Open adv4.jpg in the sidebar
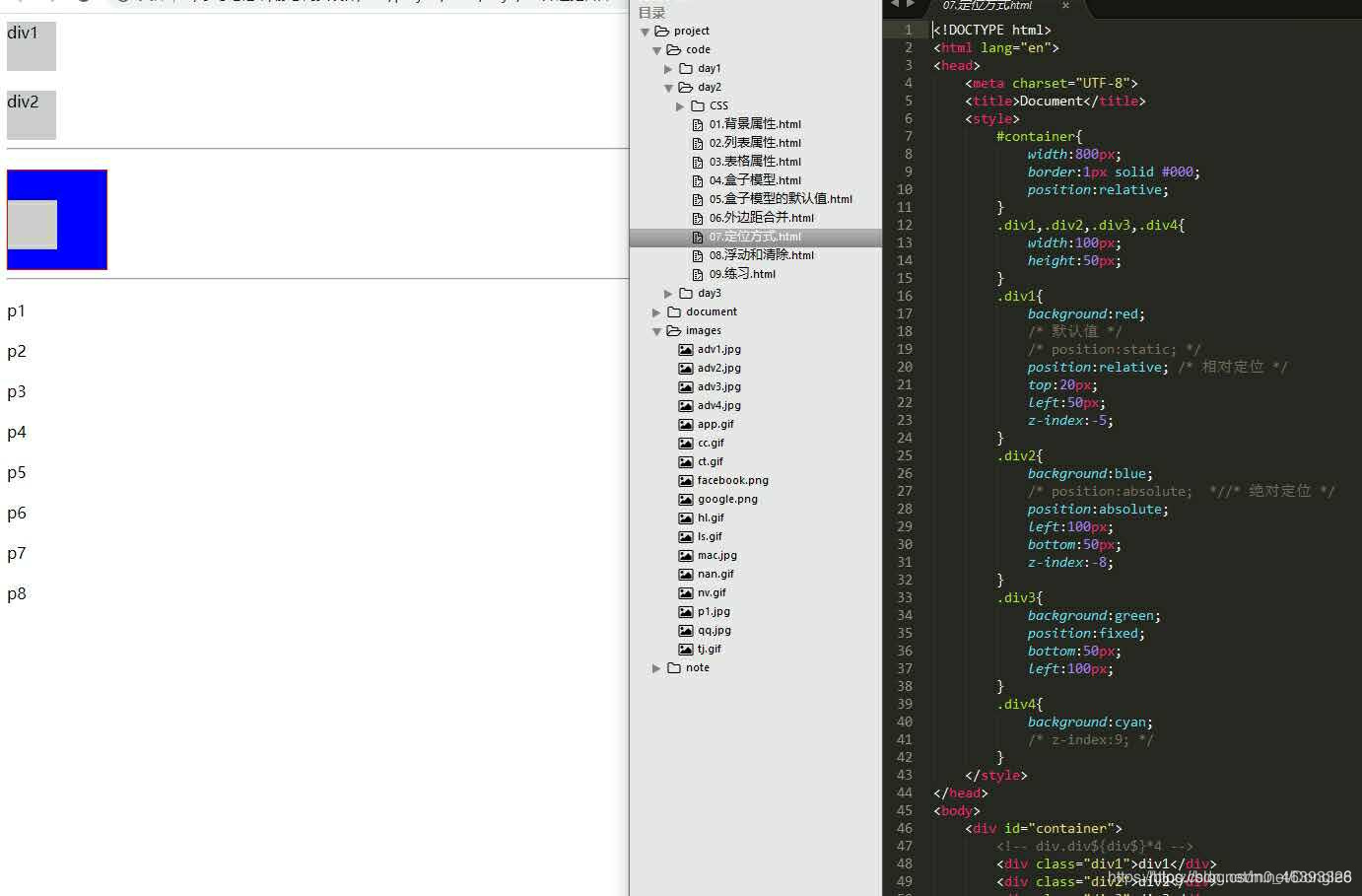 [718, 405]
